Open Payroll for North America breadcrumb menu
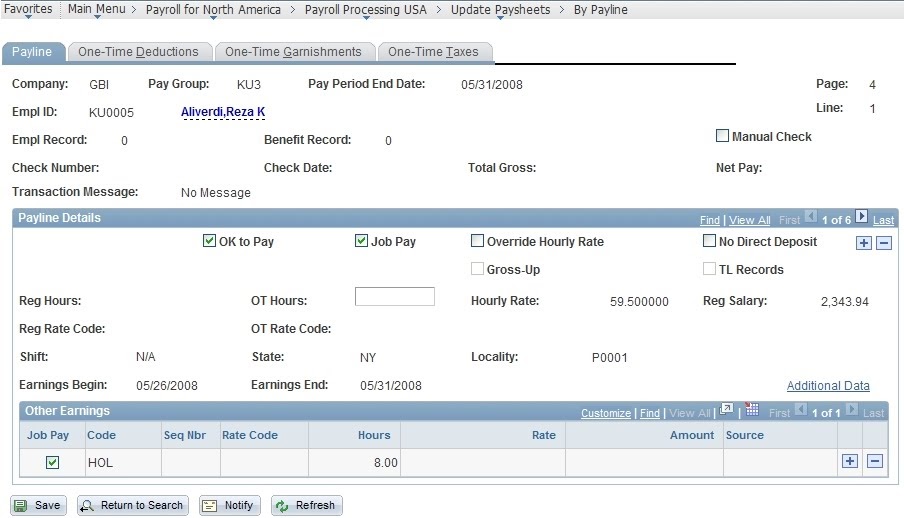This screenshot has width=904, height=518. [213, 10]
